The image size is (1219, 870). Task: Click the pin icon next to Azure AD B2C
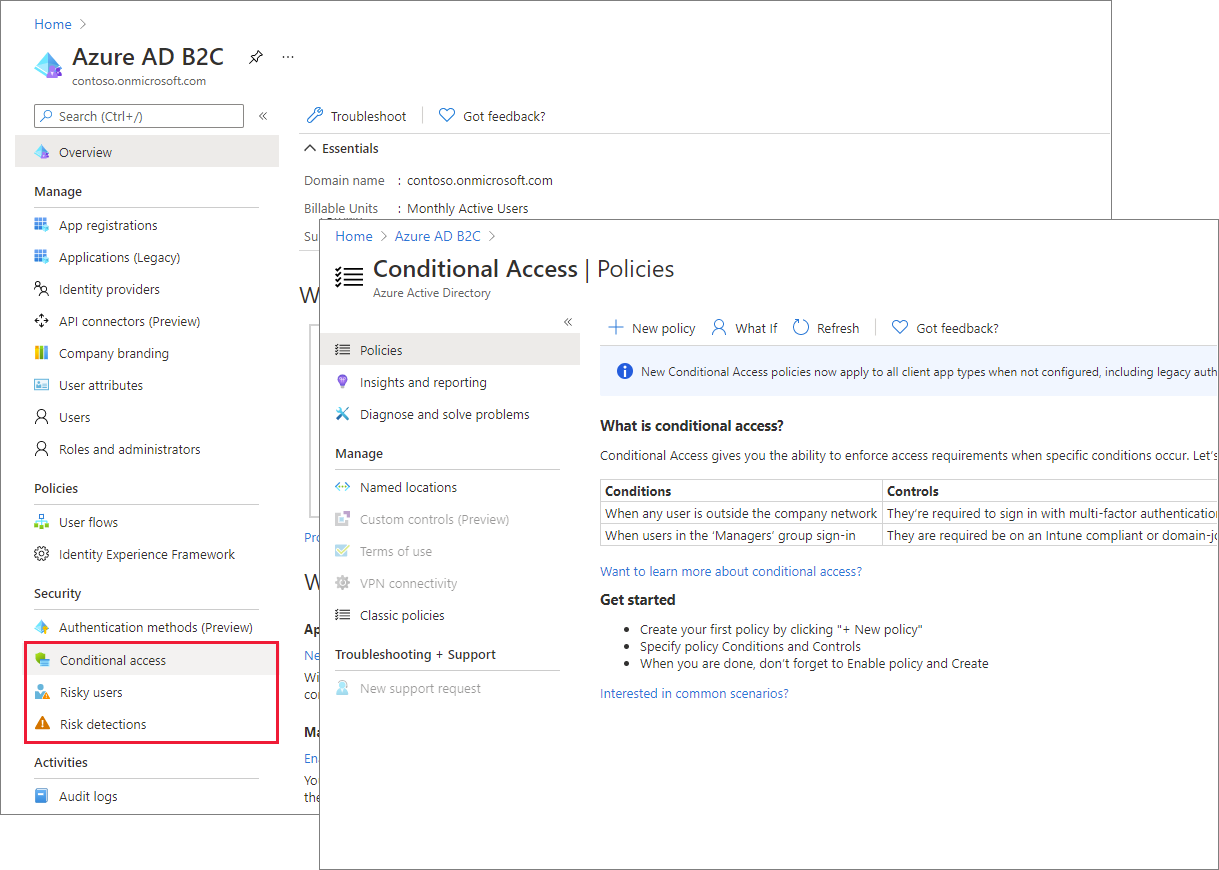(x=256, y=57)
